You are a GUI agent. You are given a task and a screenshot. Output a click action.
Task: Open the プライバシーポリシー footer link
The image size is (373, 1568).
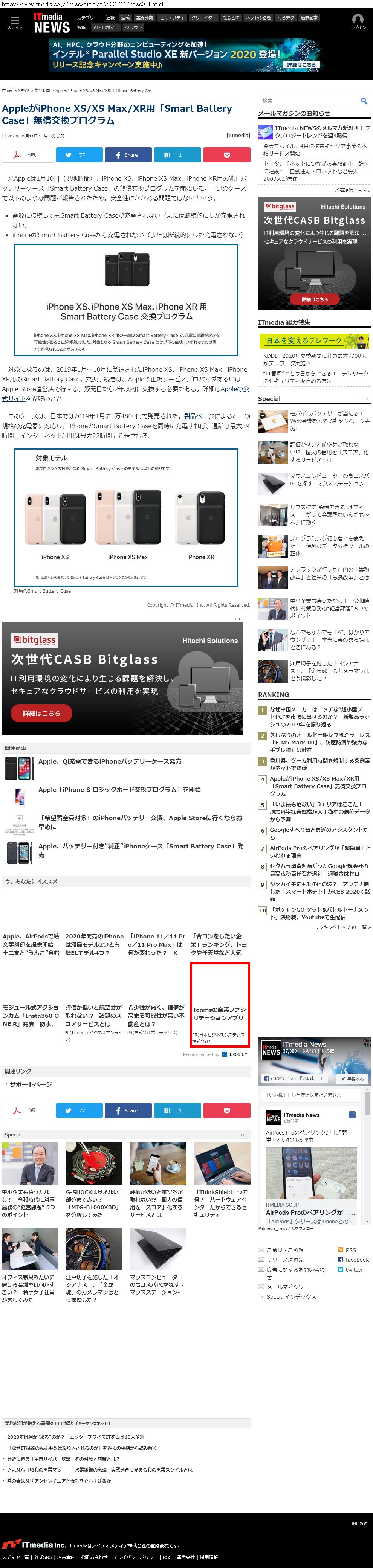pos(136,1557)
